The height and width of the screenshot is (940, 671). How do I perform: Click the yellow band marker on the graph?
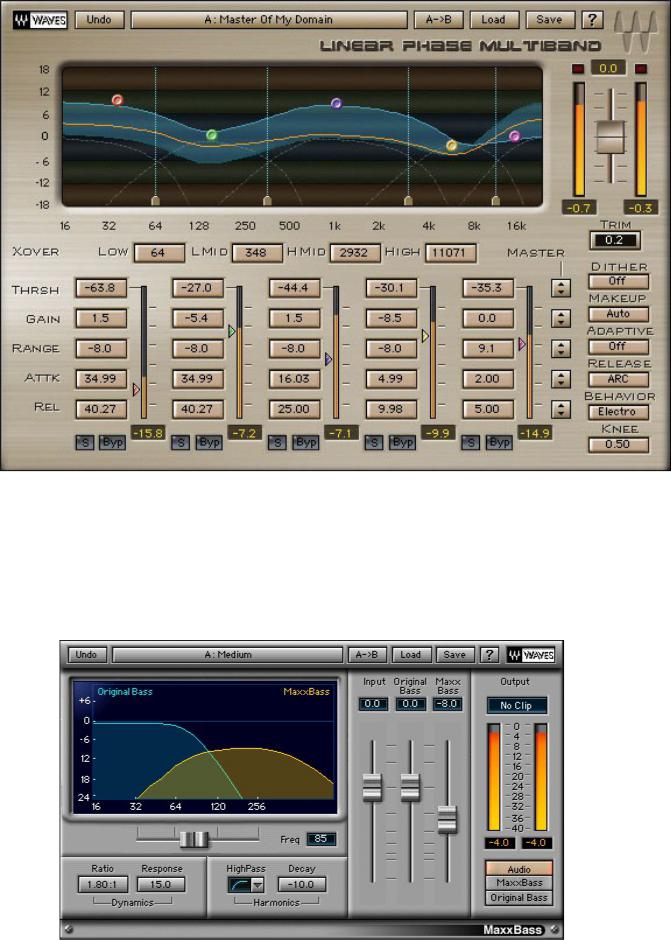tap(452, 145)
